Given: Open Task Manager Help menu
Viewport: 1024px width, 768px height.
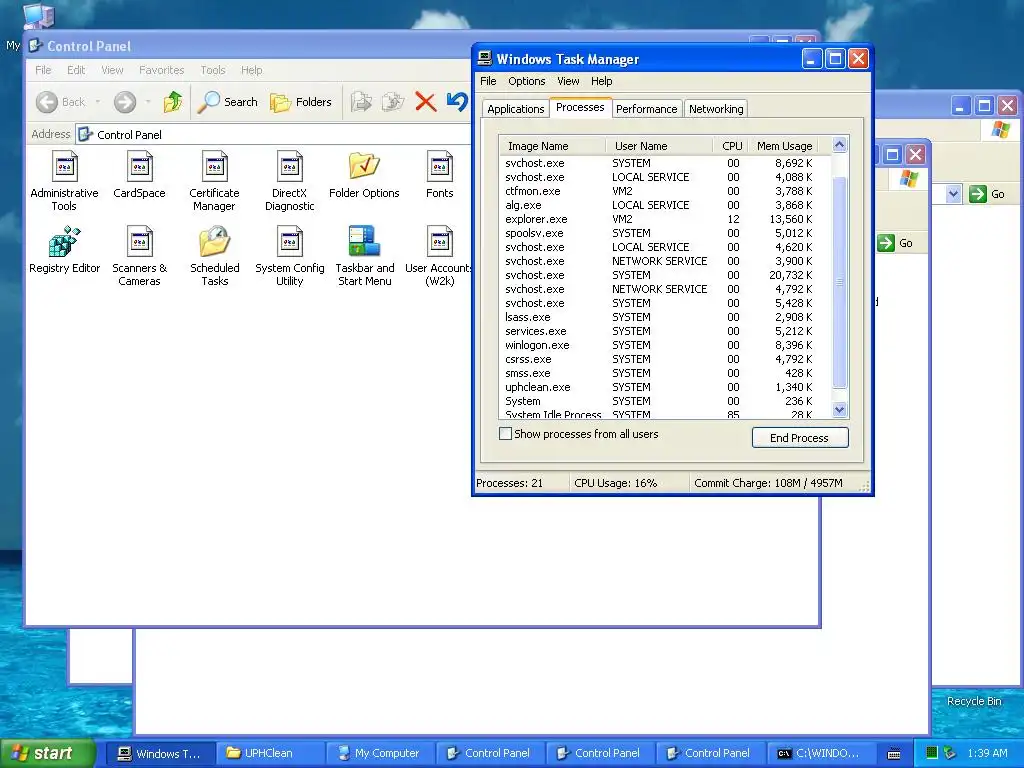Looking at the screenshot, I should coord(601,81).
